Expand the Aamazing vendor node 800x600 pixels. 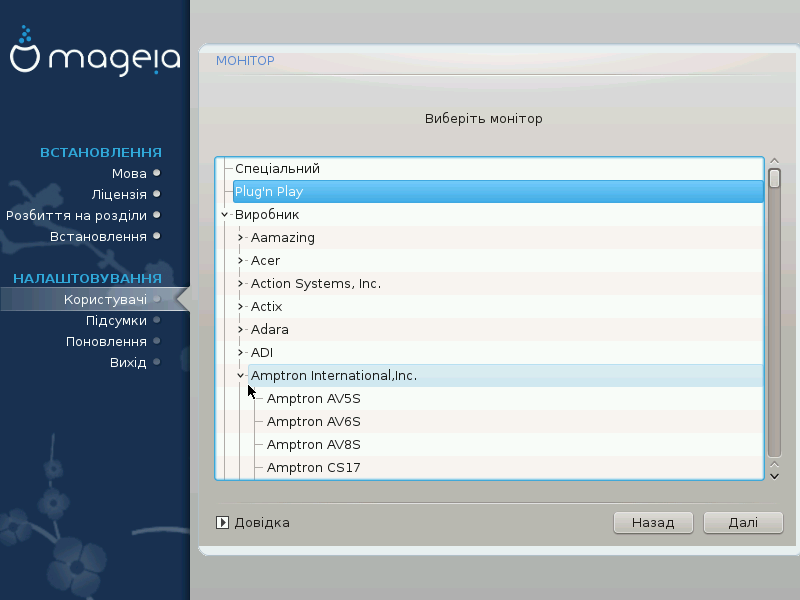[x=240, y=238]
